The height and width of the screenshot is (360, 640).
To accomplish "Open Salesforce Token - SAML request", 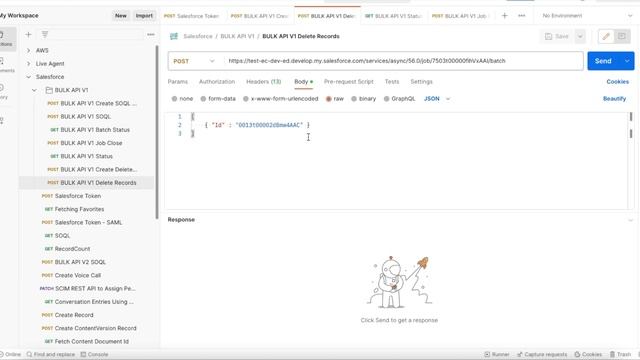I will [82, 222].
